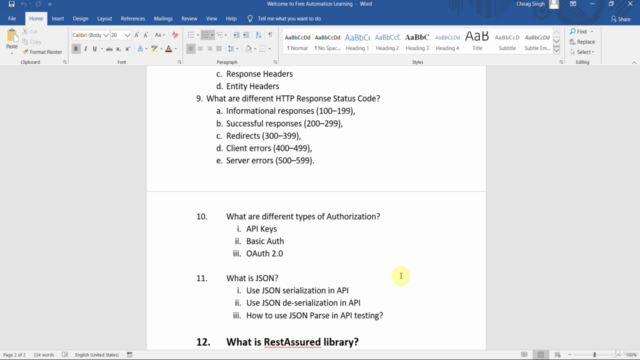Apply the Subtitle style
The width and height of the screenshot is (640, 360).
(x=507, y=42)
